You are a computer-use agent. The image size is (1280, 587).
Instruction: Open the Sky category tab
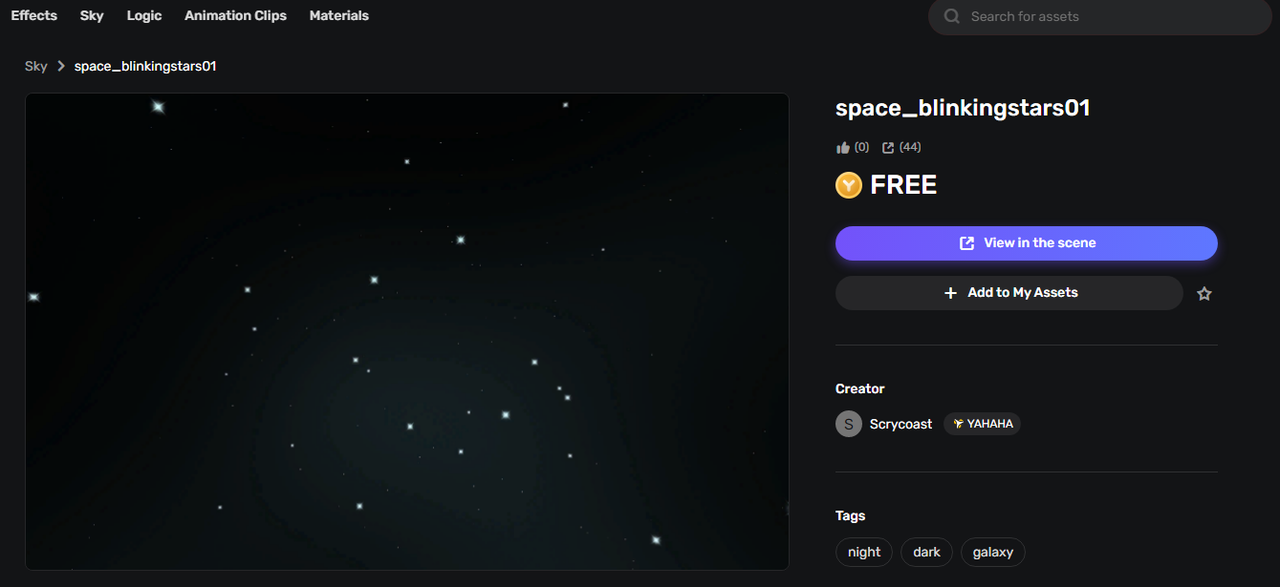coord(92,16)
